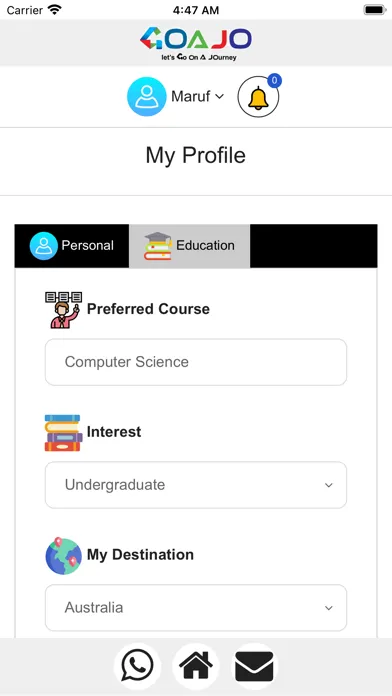The height and width of the screenshot is (696, 392).
Task: Click the GOAJO logo
Action: coord(196,44)
